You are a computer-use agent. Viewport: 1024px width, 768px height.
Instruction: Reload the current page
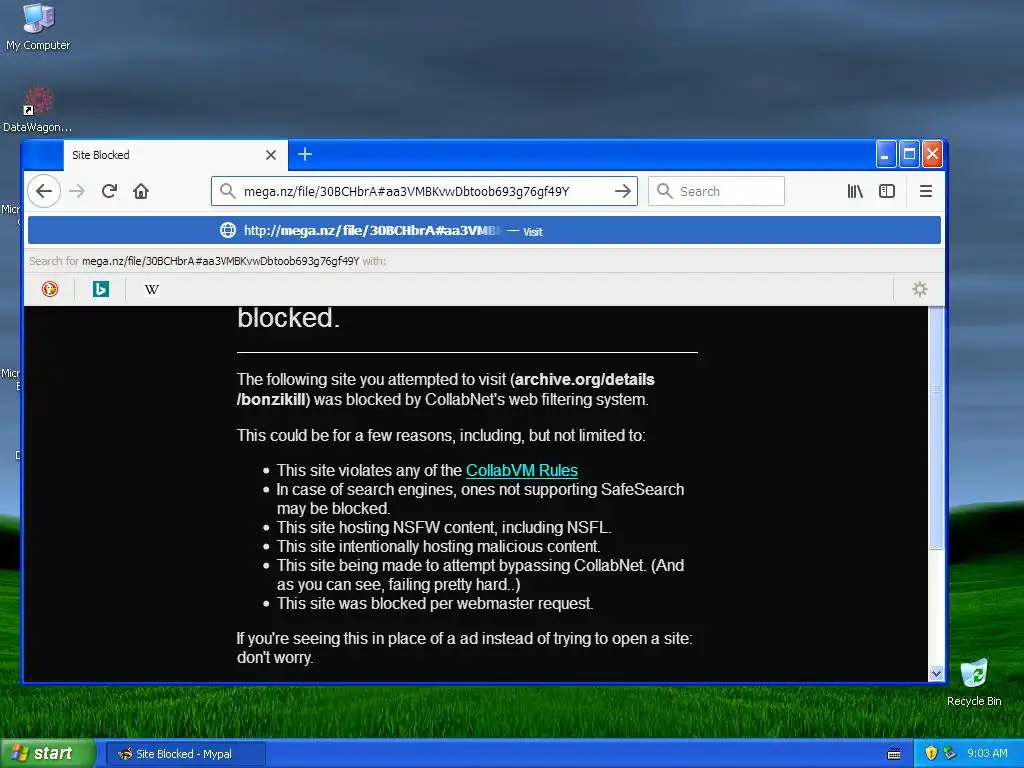(x=109, y=191)
